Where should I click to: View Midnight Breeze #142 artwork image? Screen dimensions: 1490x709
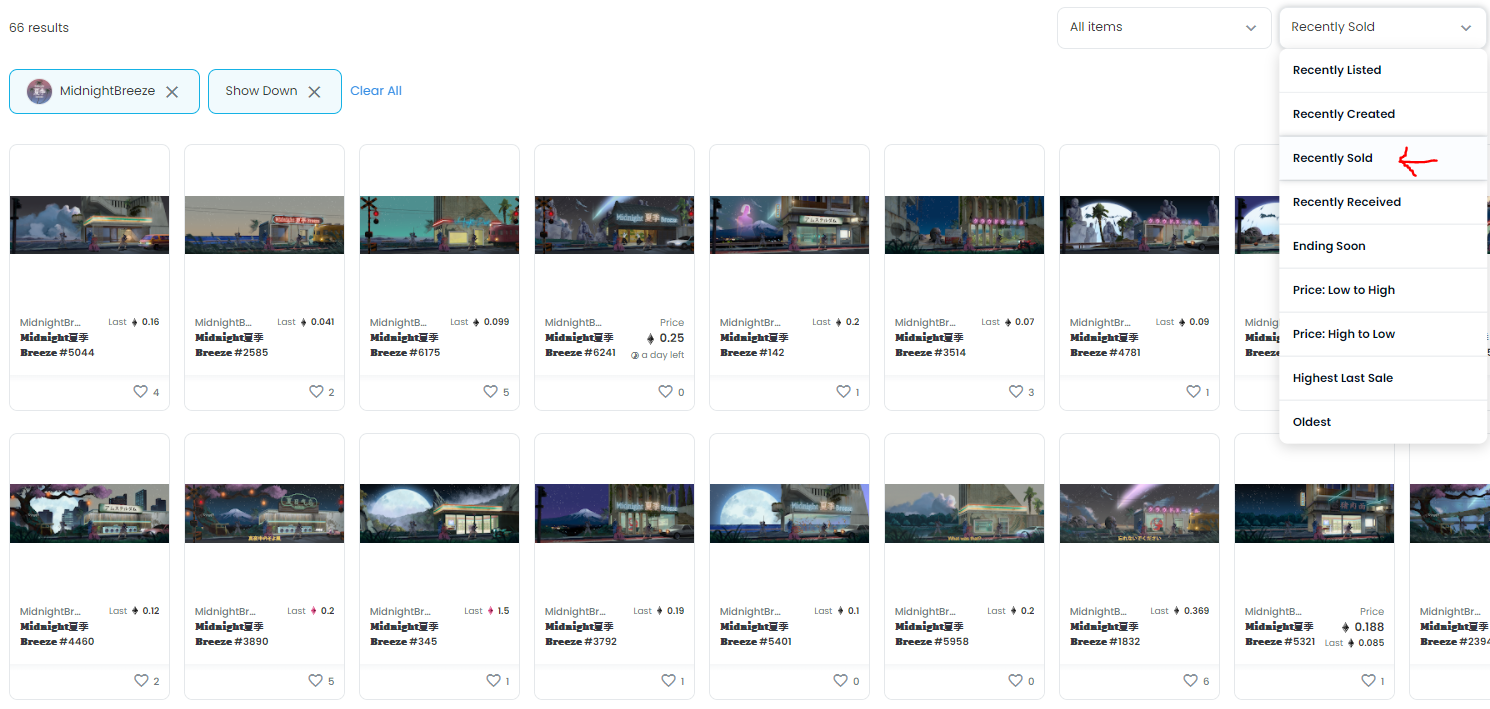[789, 225]
